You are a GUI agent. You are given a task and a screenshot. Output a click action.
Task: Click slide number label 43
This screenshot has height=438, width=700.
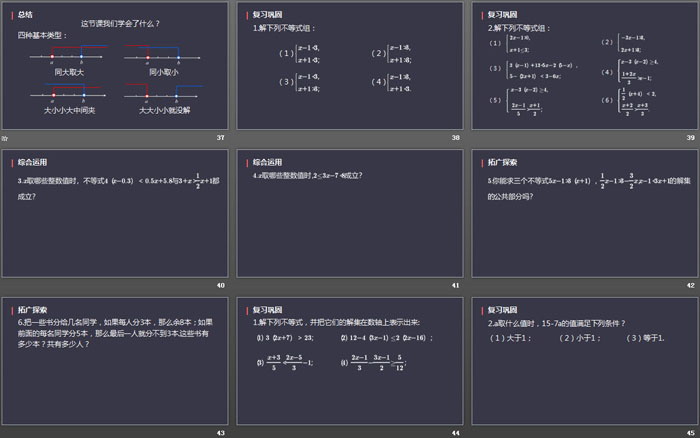tap(221, 433)
